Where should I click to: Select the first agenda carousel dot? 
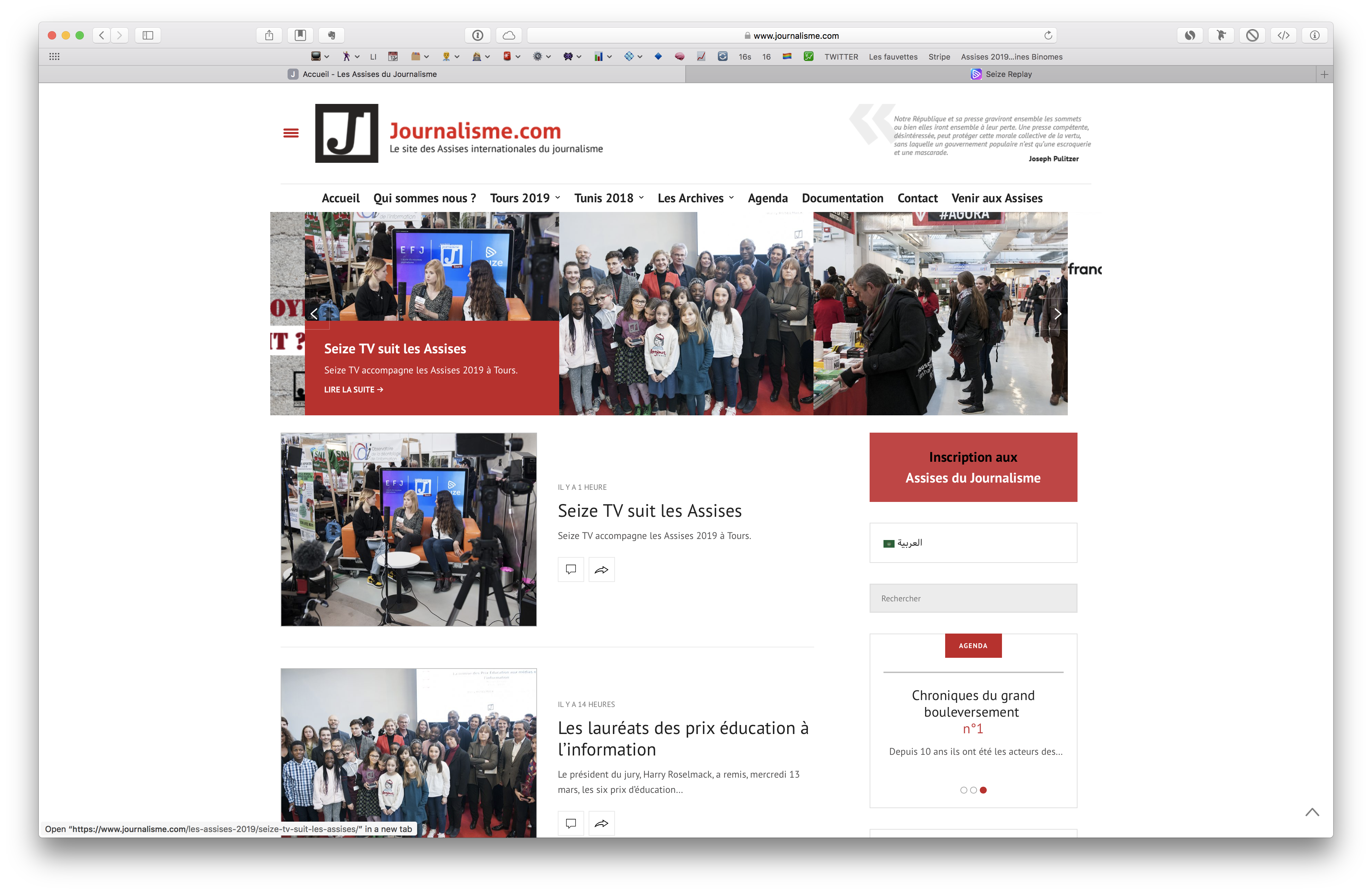pyautogui.click(x=963, y=790)
